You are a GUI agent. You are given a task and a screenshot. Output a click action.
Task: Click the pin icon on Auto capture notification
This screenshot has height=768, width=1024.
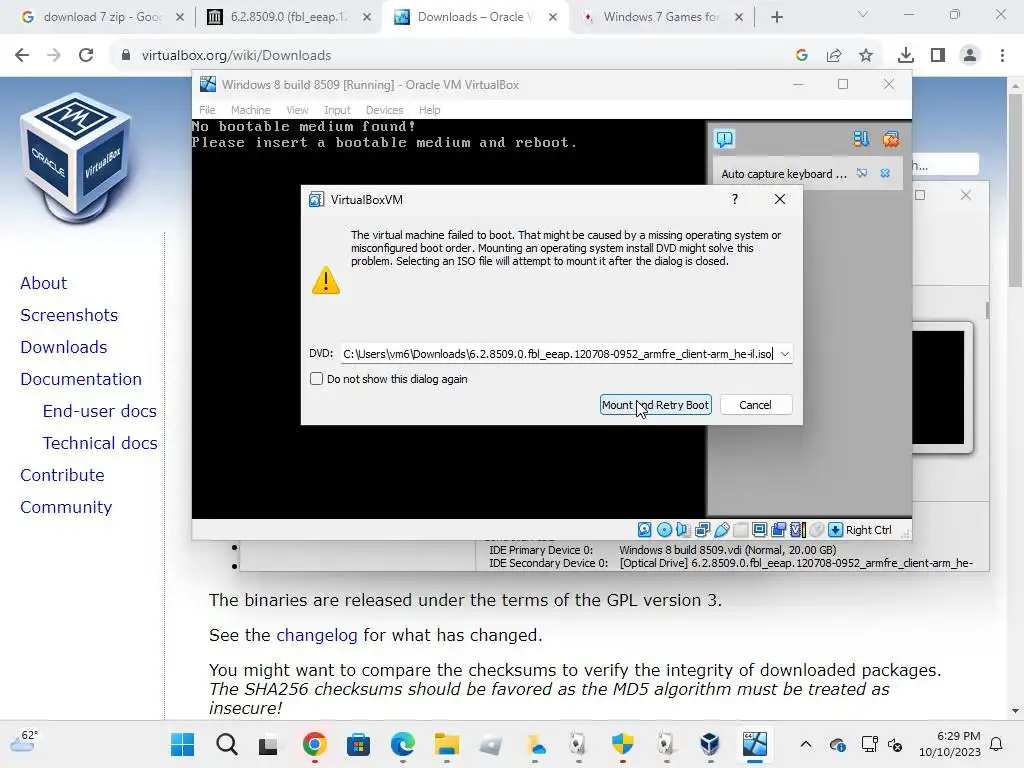pos(862,174)
